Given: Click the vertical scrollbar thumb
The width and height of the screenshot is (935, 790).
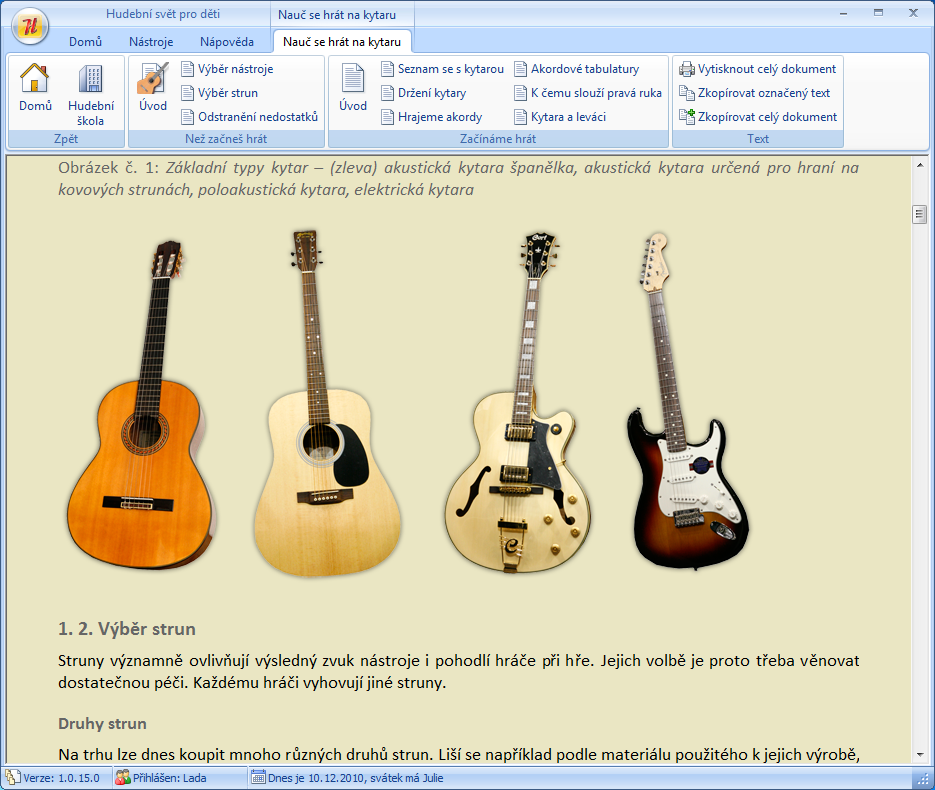Looking at the screenshot, I should [x=920, y=214].
